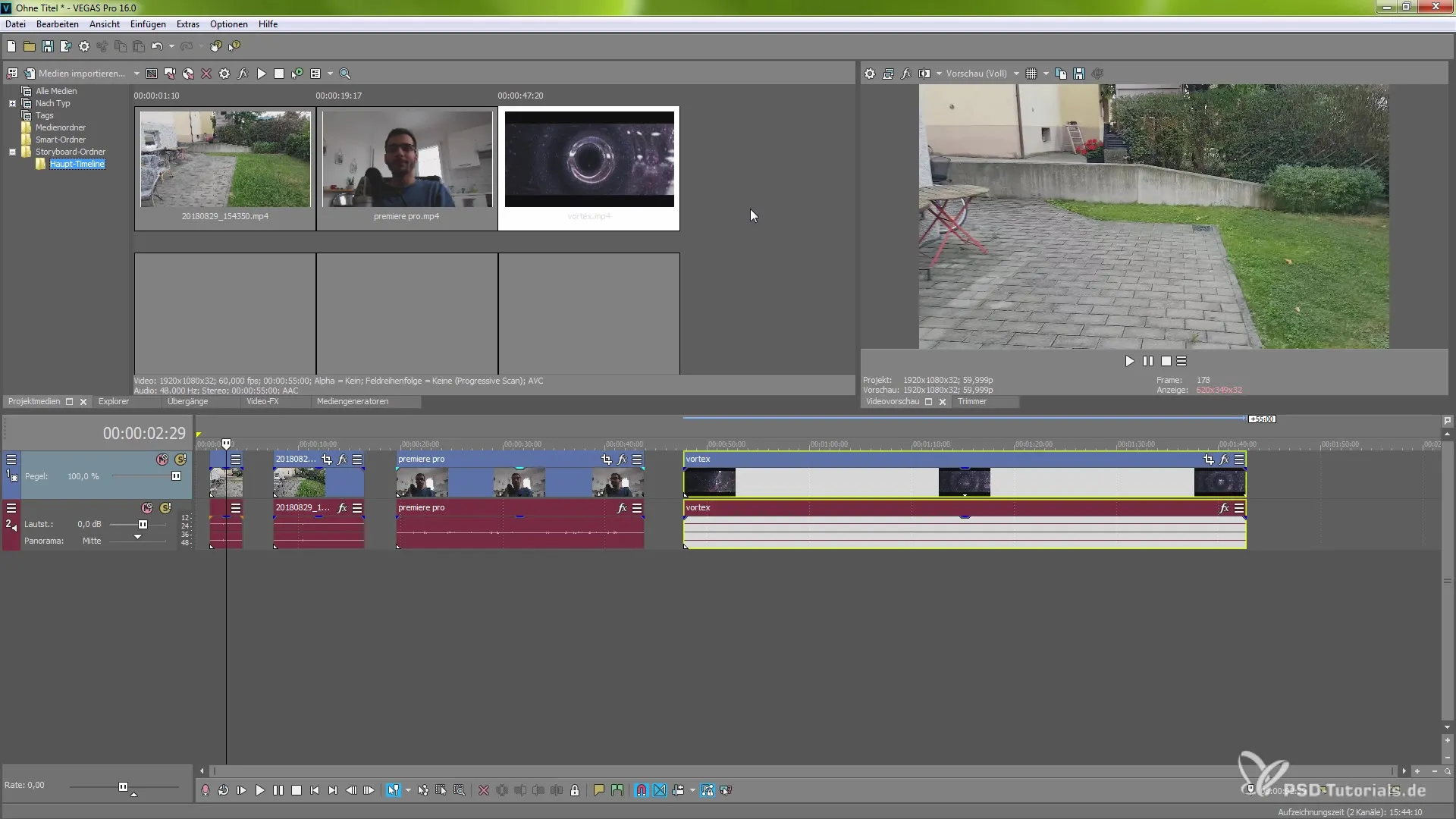The width and height of the screenshot is (1456, 819).
Task: Select the Alle Medien tree item
Action: point(56,91)
